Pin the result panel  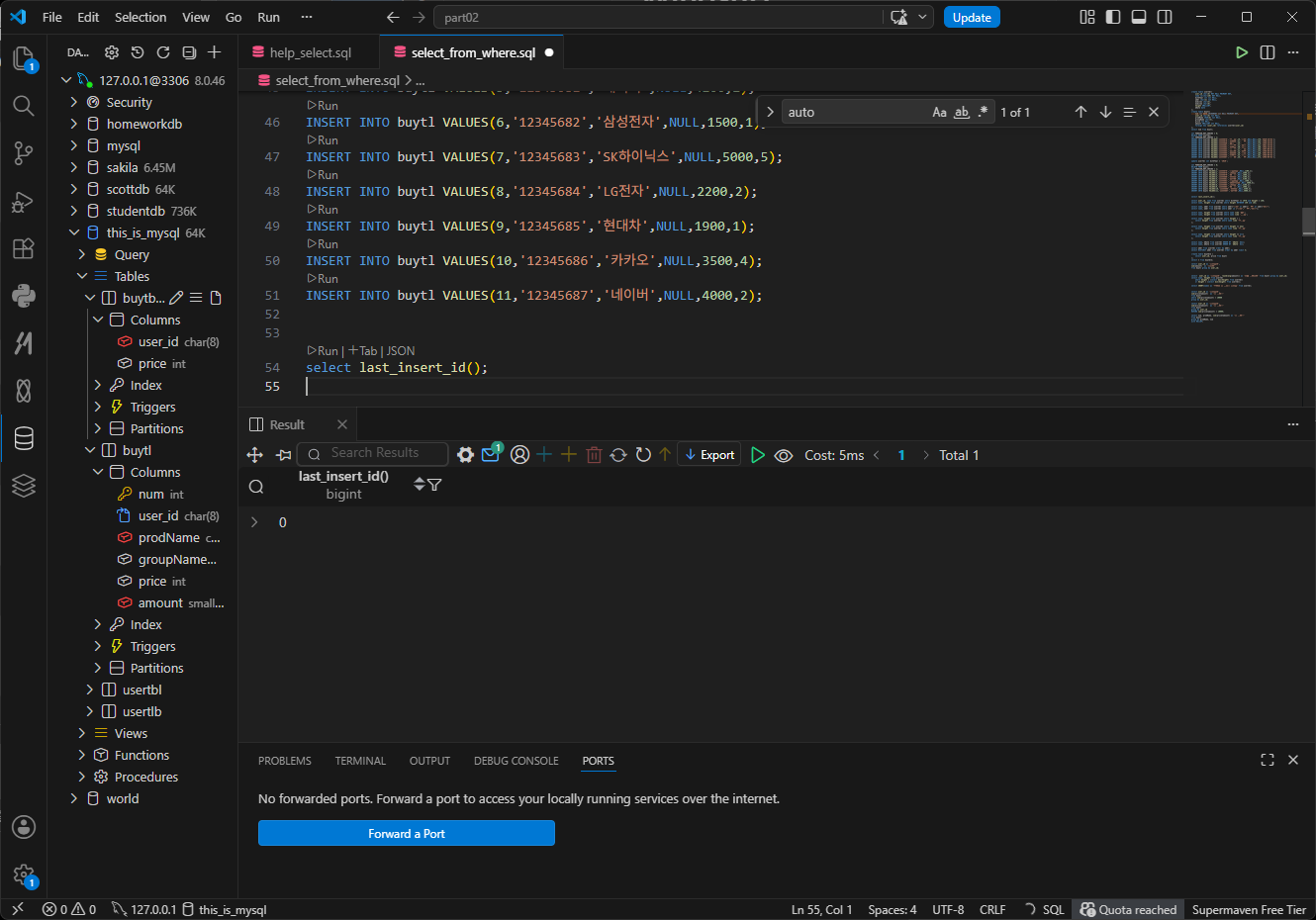tap(284, 455)
